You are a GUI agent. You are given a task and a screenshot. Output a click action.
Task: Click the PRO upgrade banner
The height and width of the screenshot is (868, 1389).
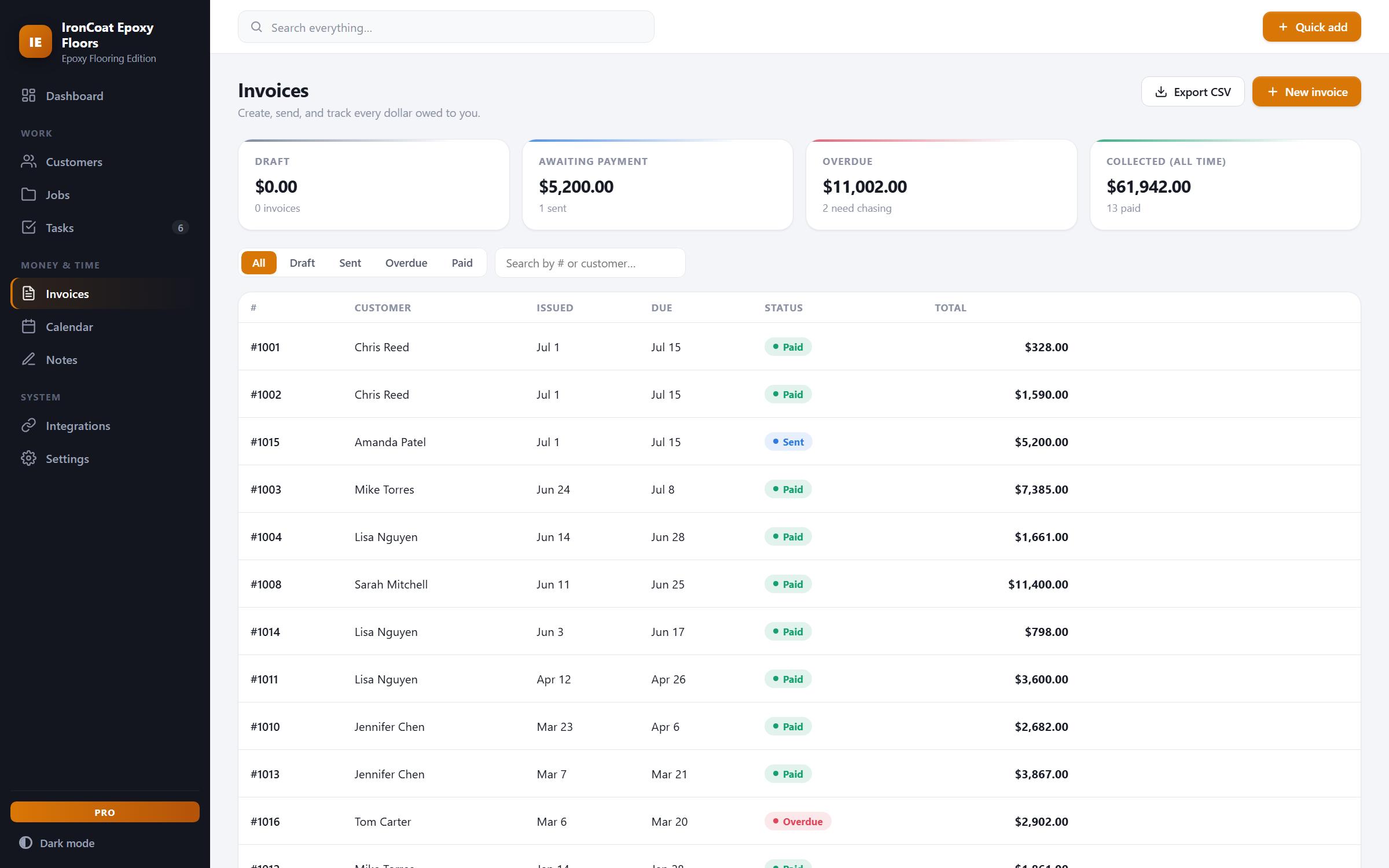(105, 812)
